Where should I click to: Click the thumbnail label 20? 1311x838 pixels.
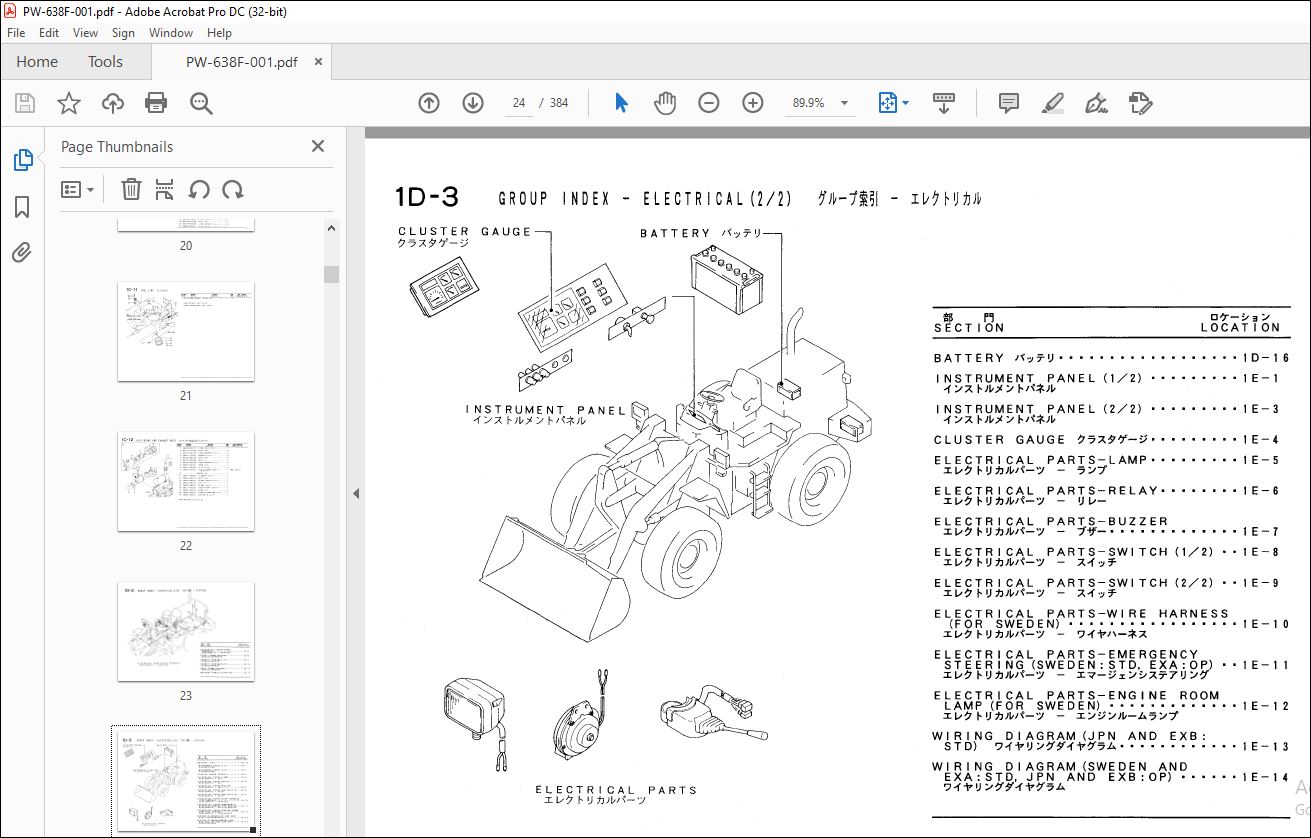(186, 246)
